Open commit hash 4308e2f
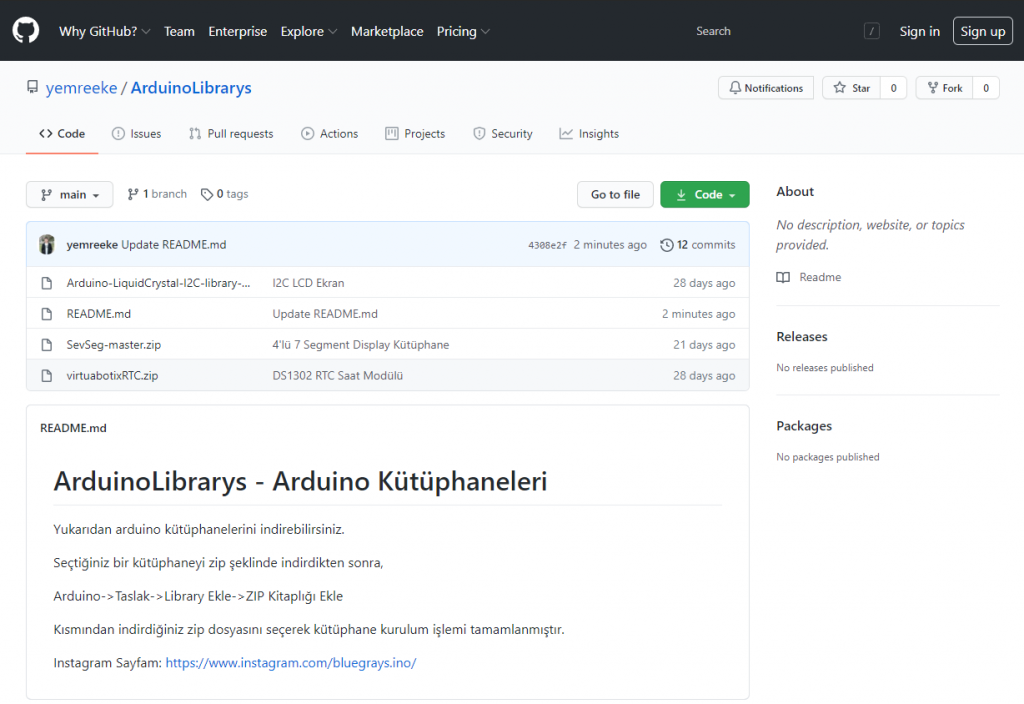1024x704 pixels. click(547, 246)
